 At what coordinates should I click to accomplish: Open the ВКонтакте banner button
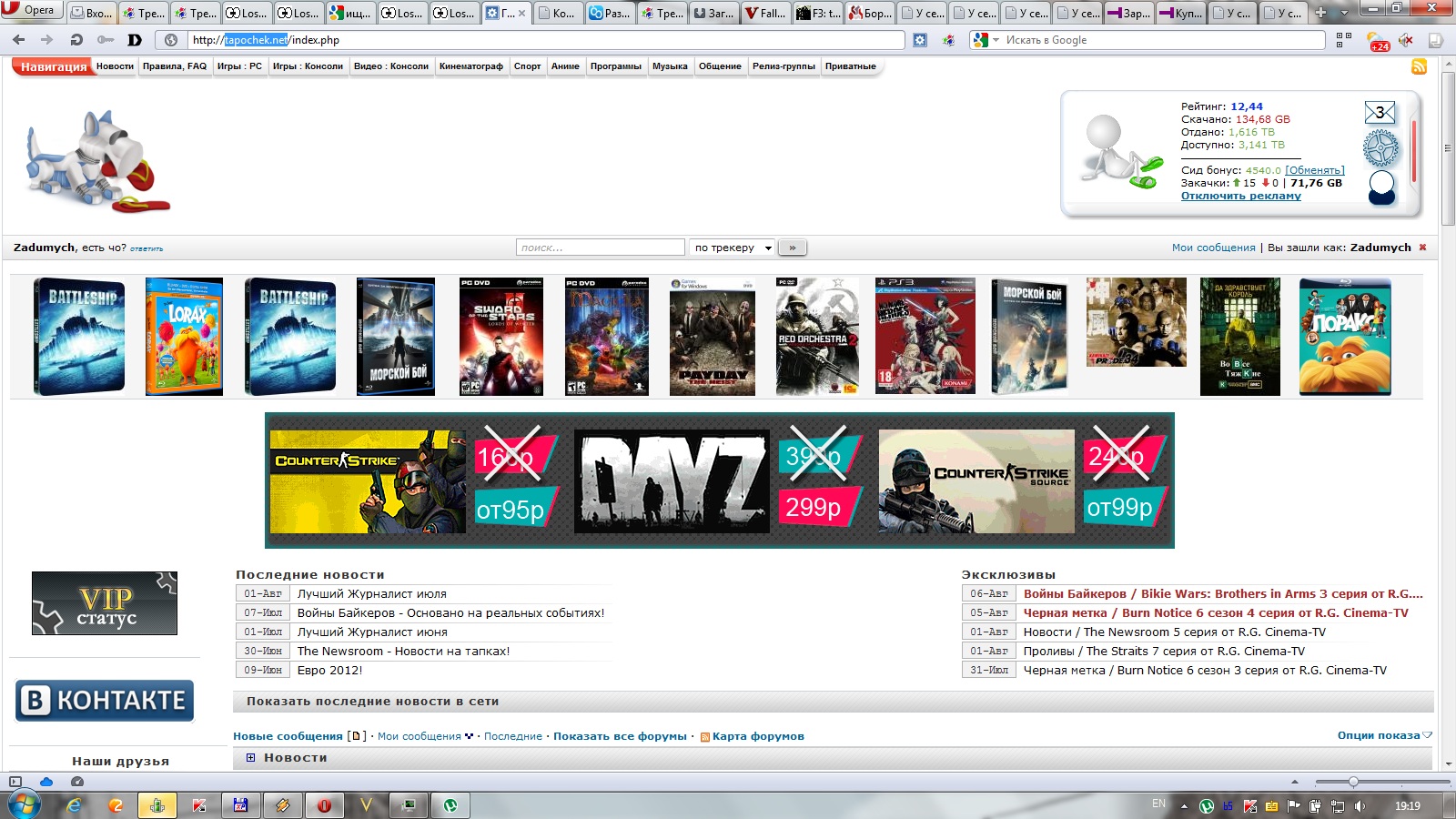pyautogui.click(x=105, y=701)
